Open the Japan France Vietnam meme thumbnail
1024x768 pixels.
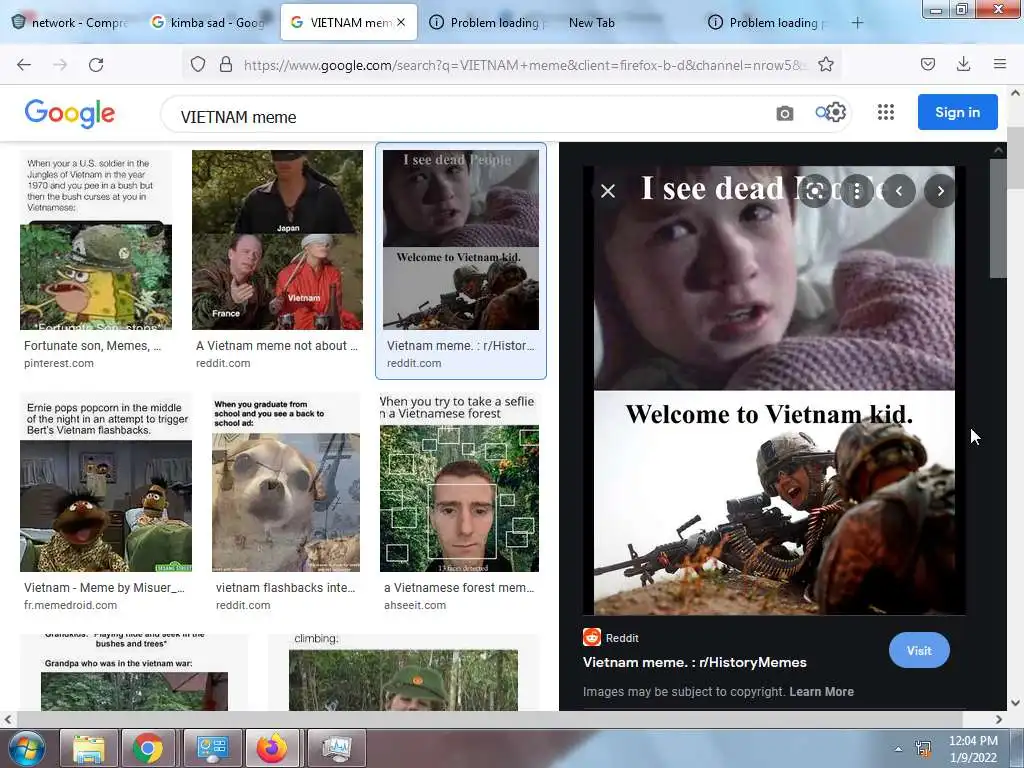[x=277, y=240]
